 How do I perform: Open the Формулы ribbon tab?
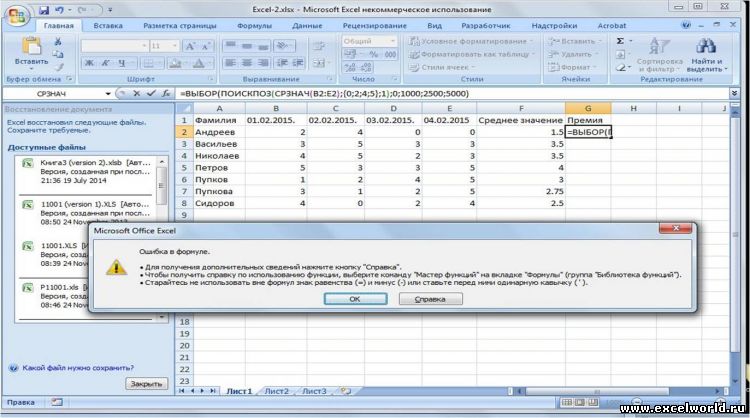click(254, 26)
